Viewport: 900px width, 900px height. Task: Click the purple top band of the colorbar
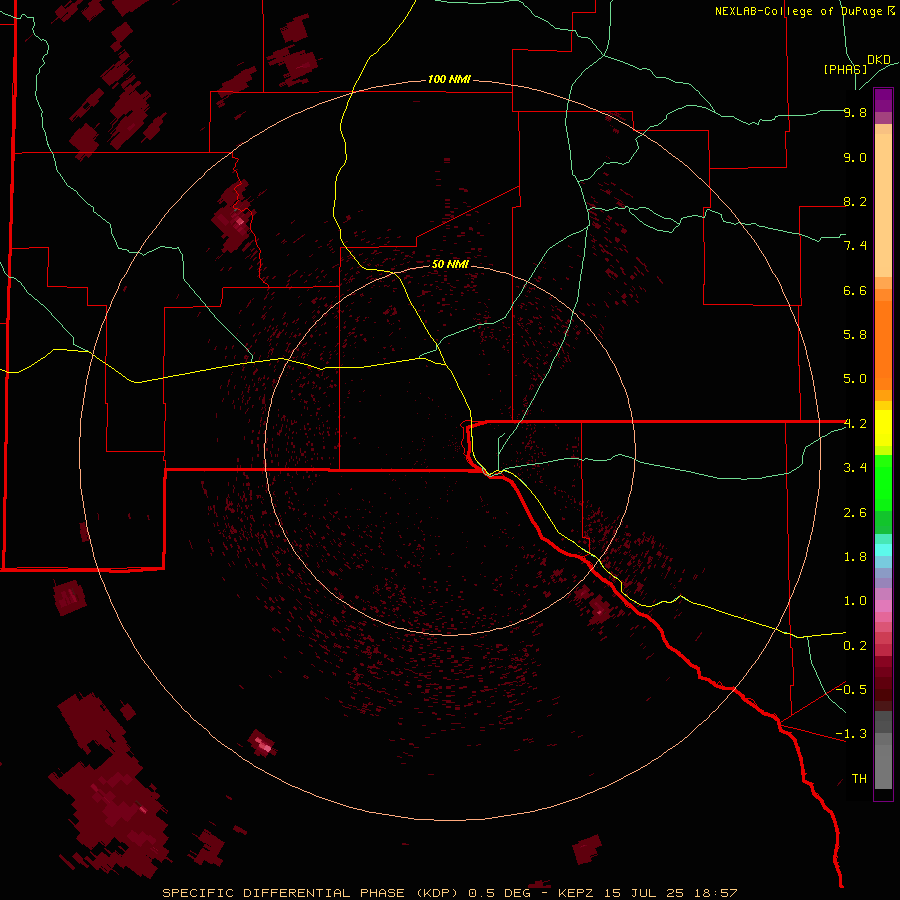point(883,100)
